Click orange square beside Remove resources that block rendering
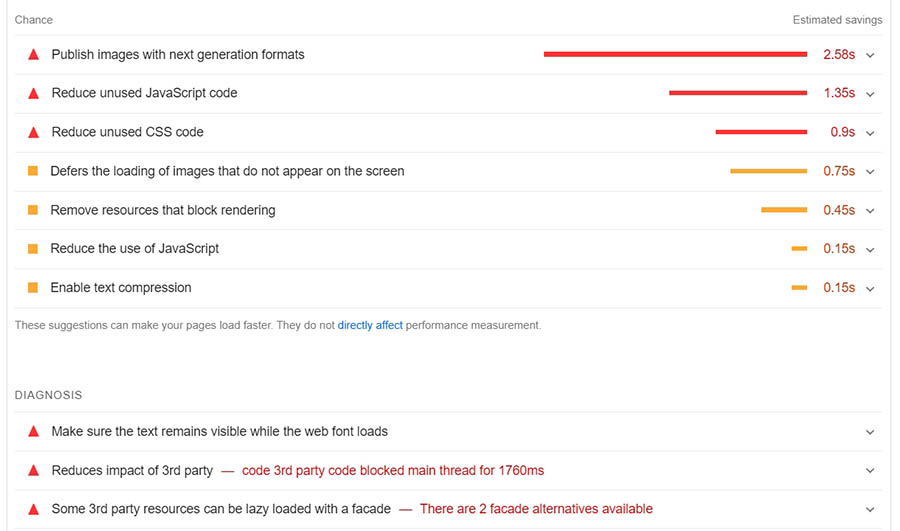The height and width of the screenshot is (531, 900). coord(33,210)
